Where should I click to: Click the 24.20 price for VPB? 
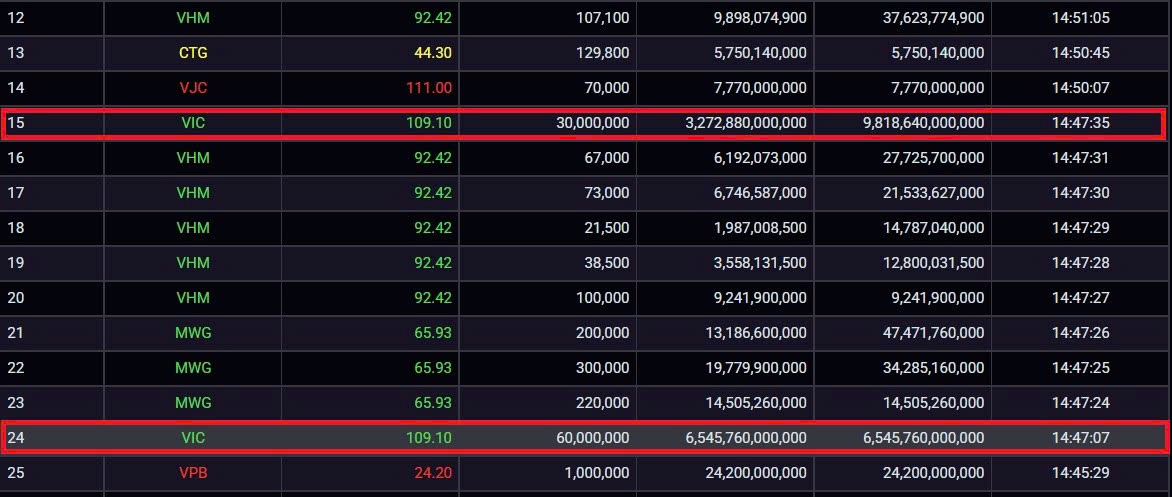click(x=432, y=473)
